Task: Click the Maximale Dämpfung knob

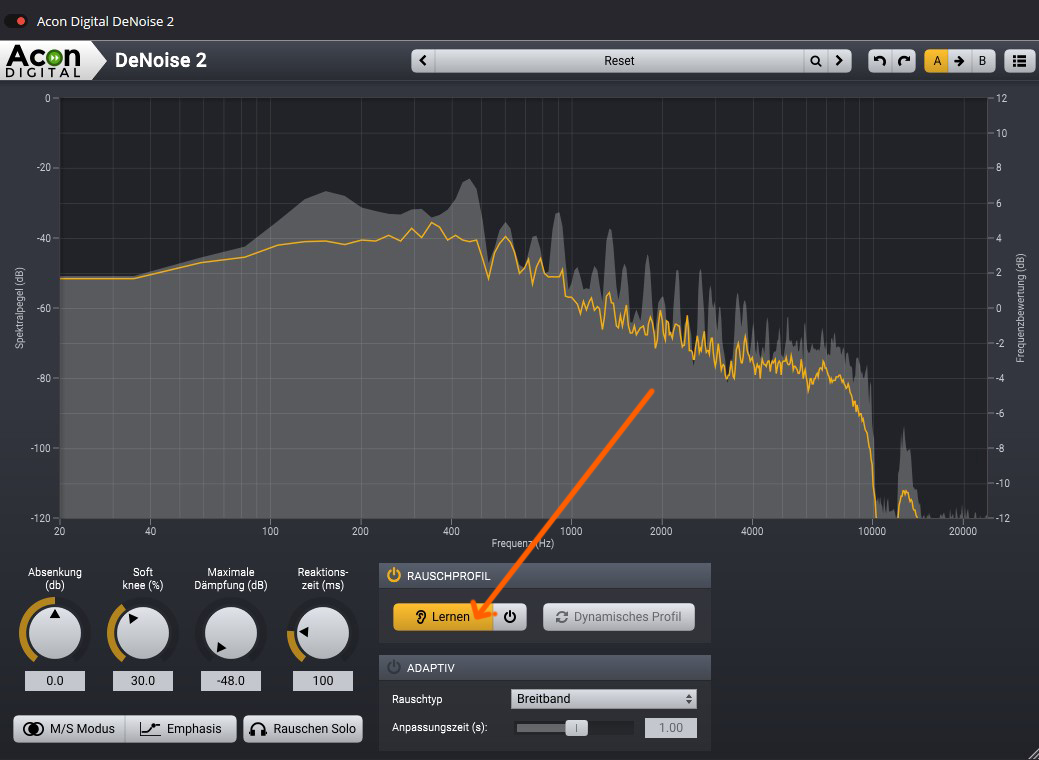Action: pyautogui.click(x=231, y=633)
